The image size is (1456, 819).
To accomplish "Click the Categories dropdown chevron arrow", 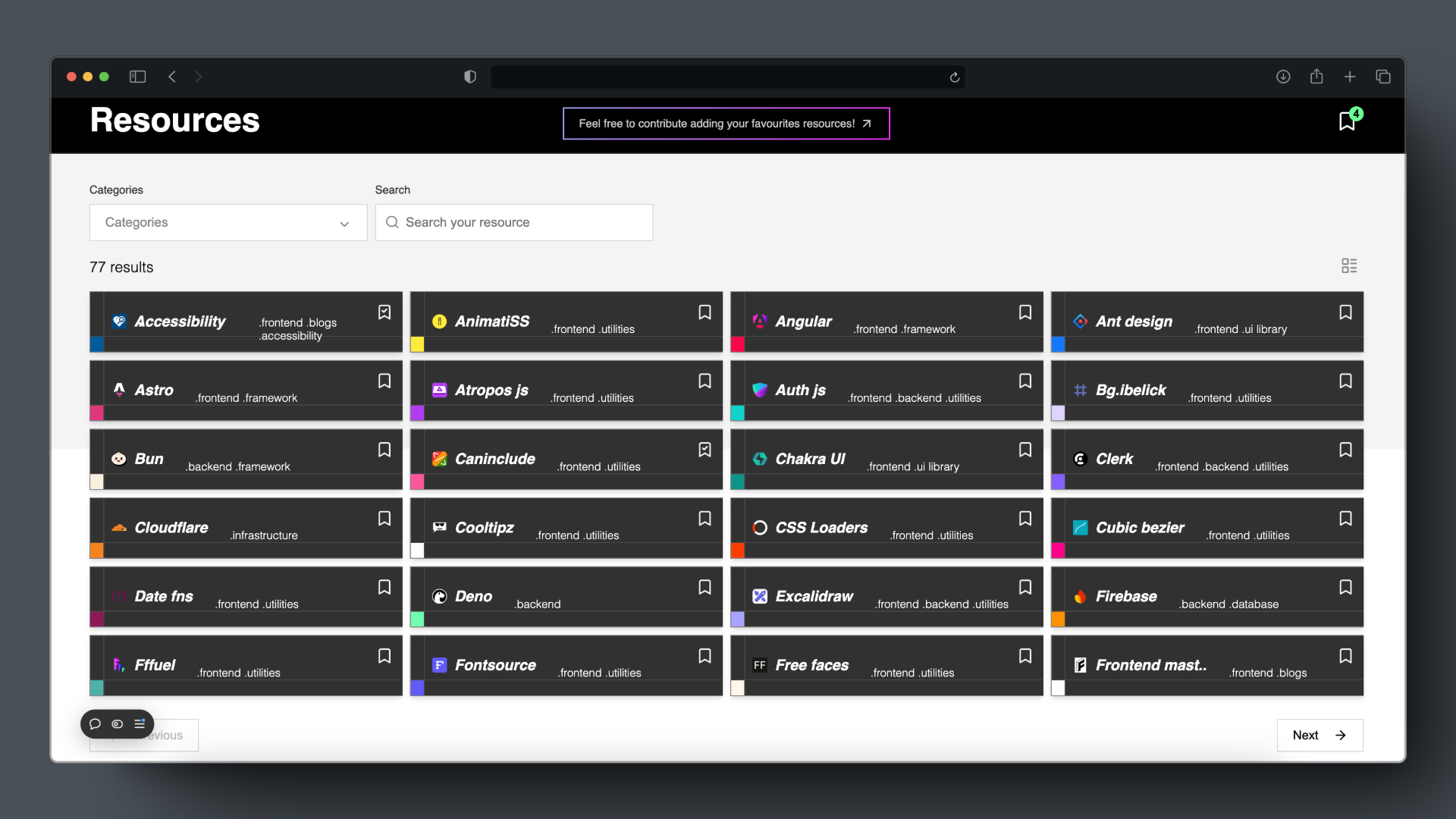I will [x=344, y=224].
